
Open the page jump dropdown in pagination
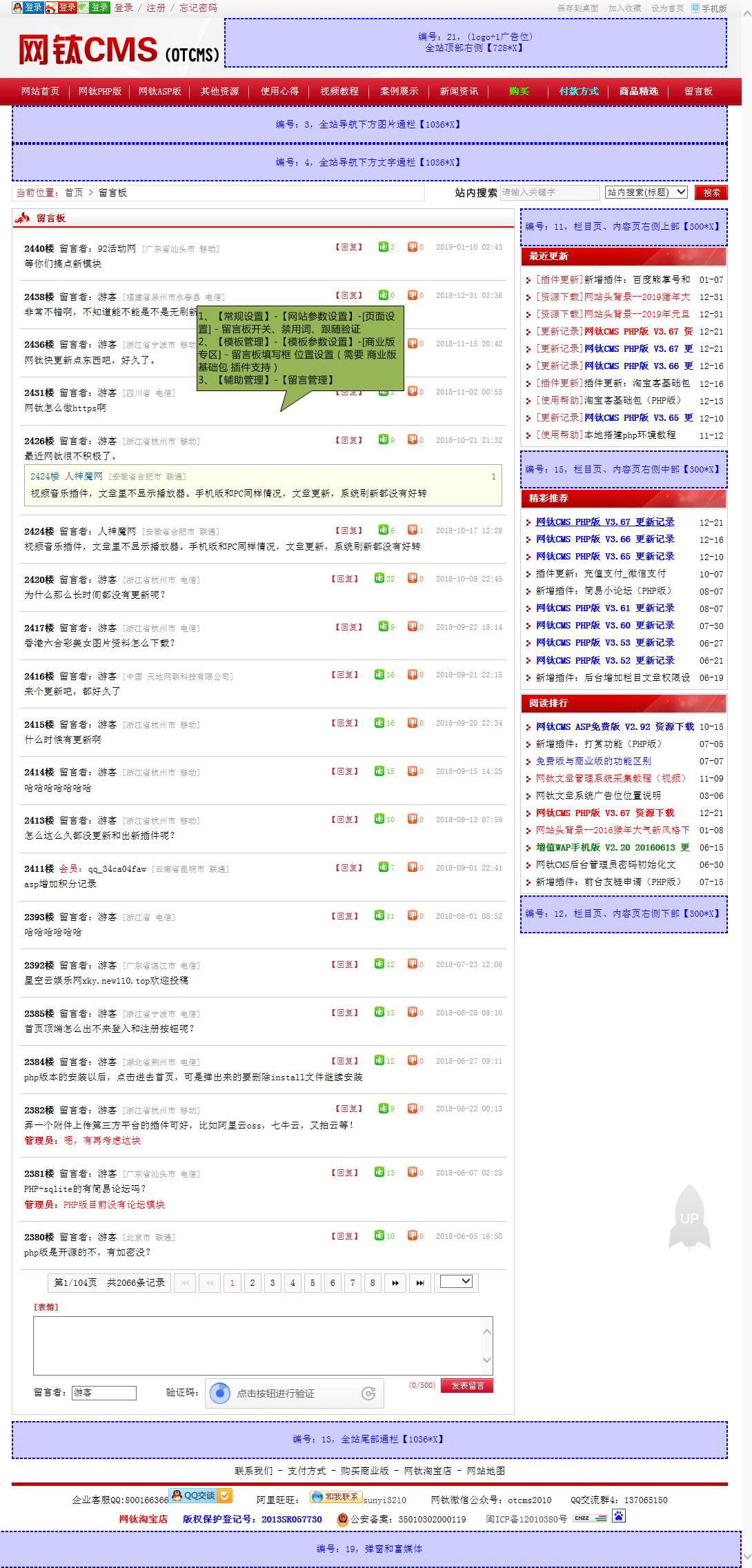[x=456, y=1282]
